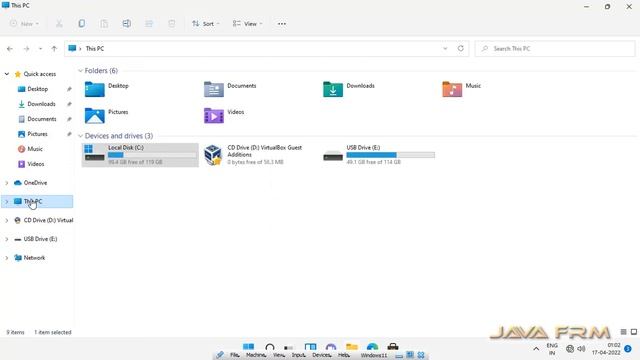This screenshot has height=360, width=640.
Task: Select OneDrive in navigation pane
Action: pos(35,183)
